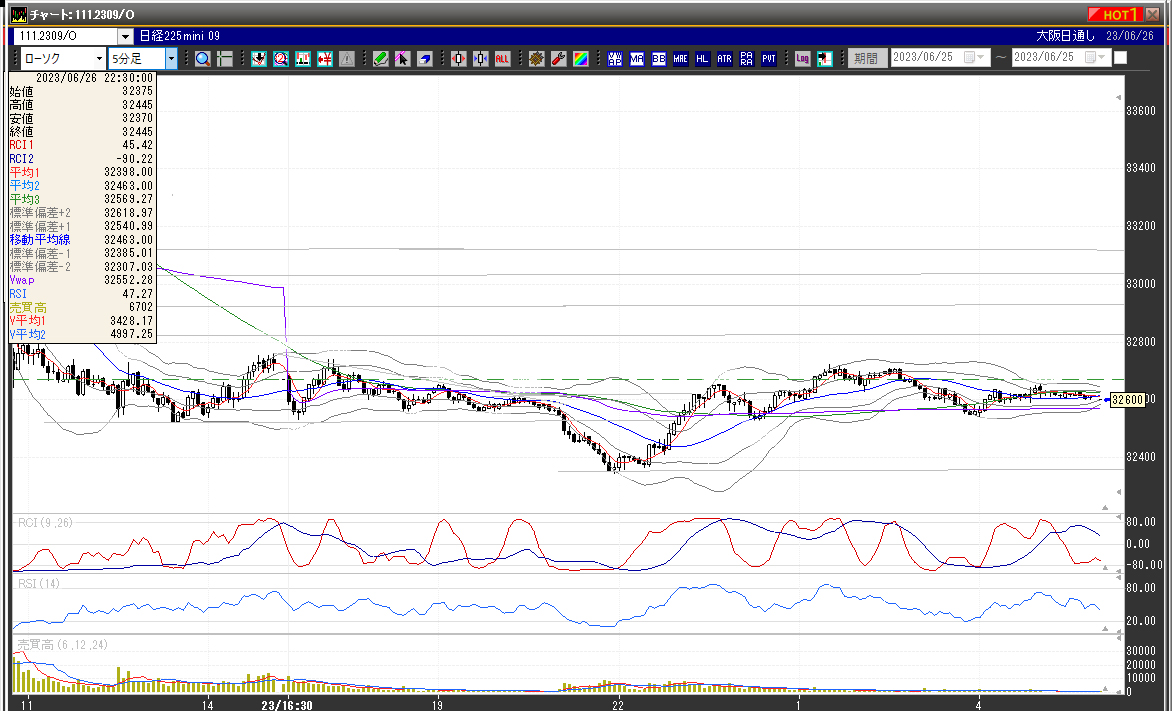Toggle the HL indicator button
The height and width of the screenshot is (711, 1172).
[702, 59]
